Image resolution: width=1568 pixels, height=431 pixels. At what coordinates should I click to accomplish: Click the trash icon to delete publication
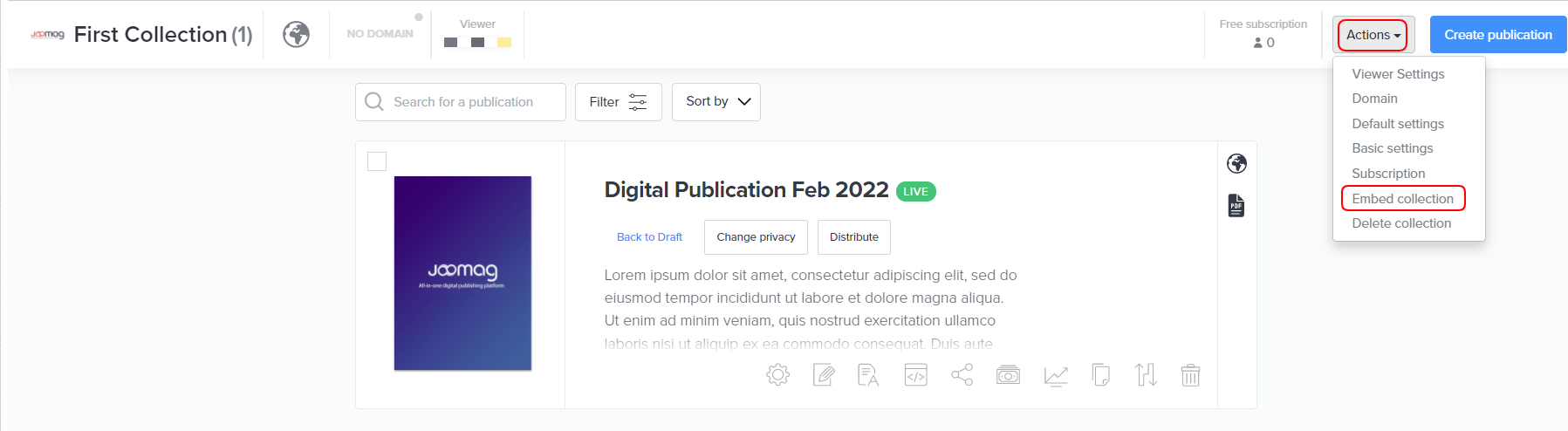coord(1190,375)
